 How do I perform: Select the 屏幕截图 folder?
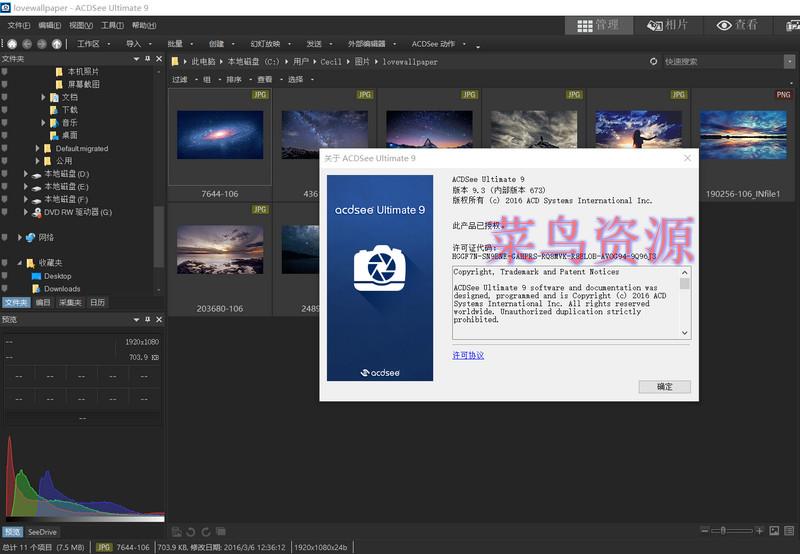tap(78, 84)
